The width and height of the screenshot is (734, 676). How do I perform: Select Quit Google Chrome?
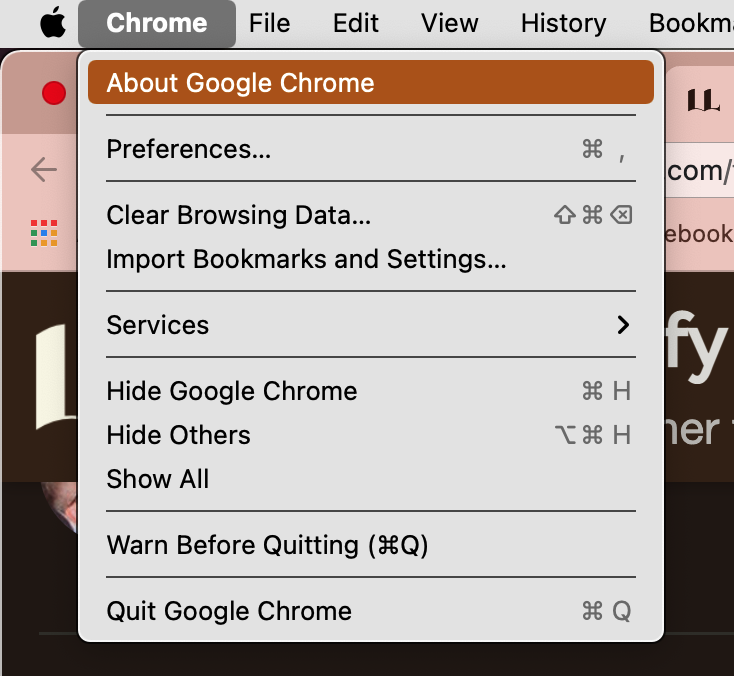371,611
